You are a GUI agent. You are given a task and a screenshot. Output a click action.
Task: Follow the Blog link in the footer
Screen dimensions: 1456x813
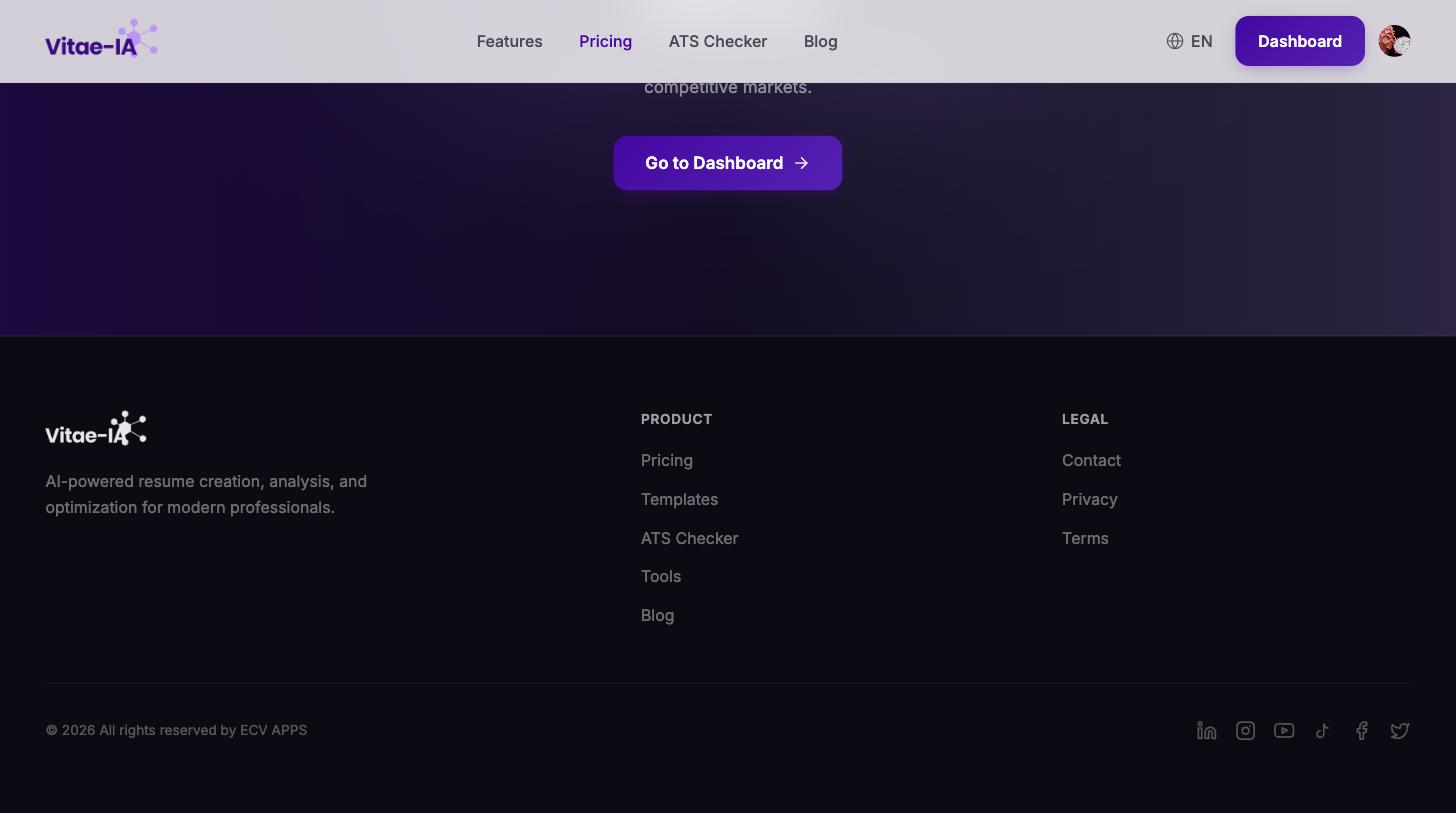[x=657, y=615]
